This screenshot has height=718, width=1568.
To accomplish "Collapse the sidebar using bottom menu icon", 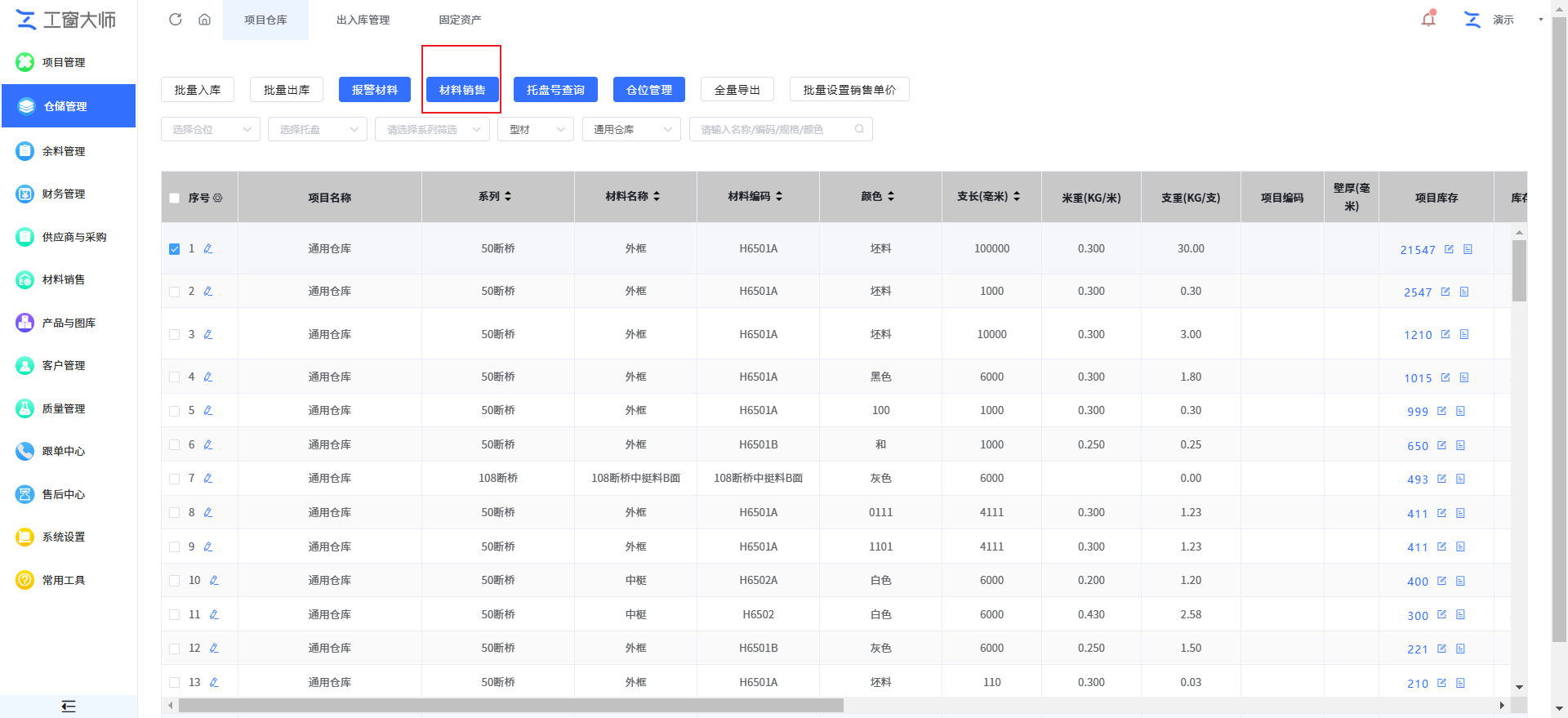I will pos(69,706).
